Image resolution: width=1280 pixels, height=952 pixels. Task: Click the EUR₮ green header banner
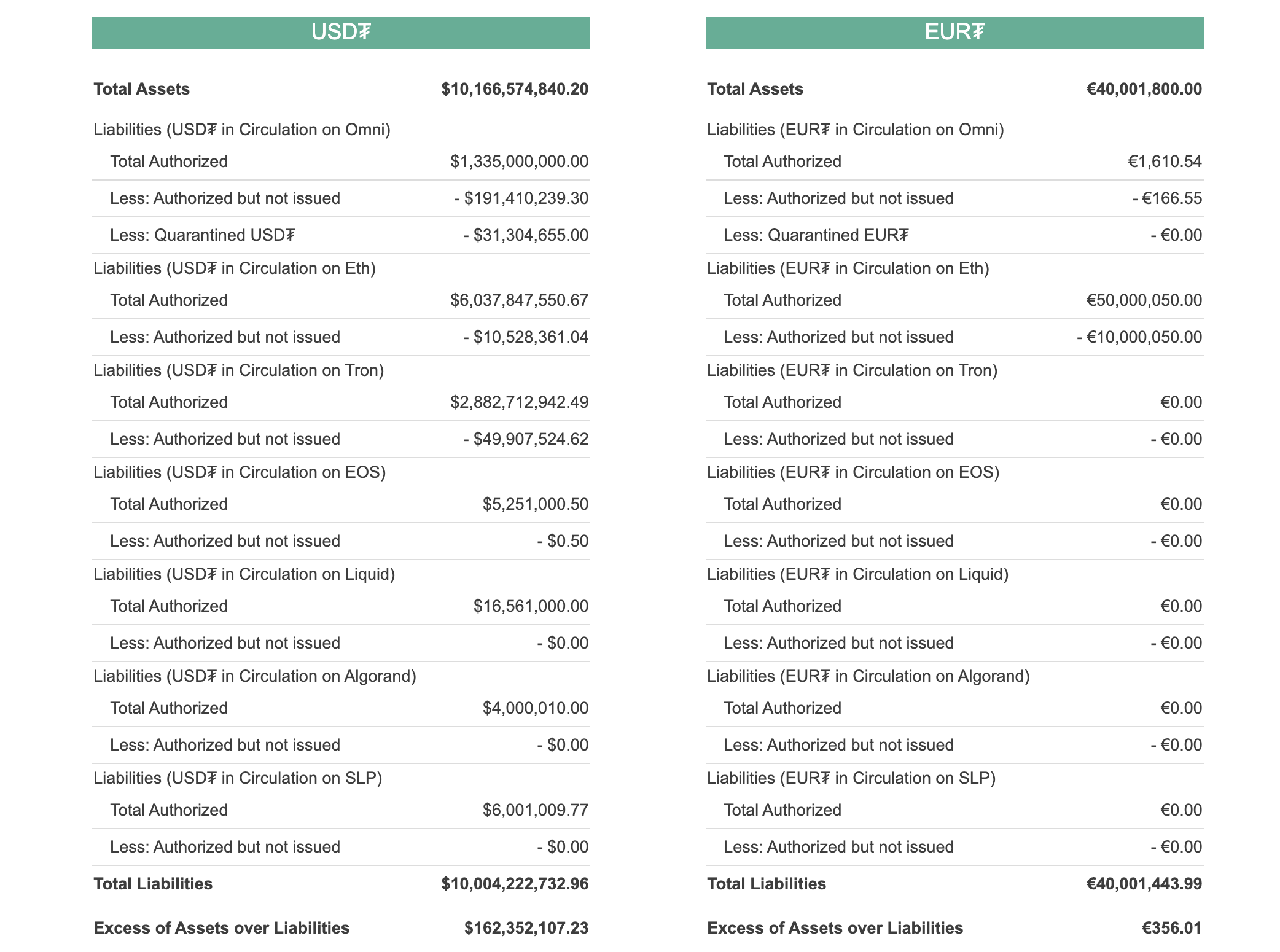[955, 33]
